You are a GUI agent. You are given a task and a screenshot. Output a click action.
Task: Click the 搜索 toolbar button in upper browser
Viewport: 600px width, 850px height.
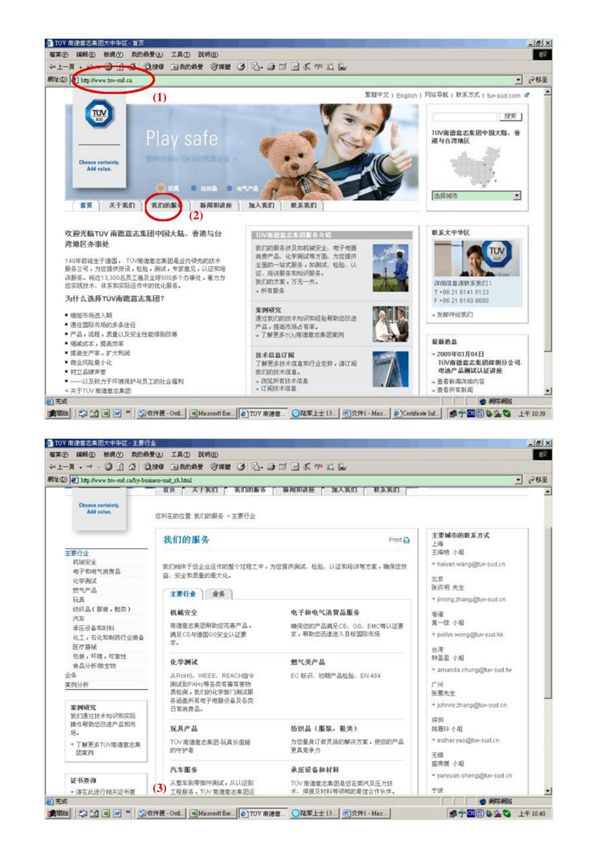pos(157,65)
